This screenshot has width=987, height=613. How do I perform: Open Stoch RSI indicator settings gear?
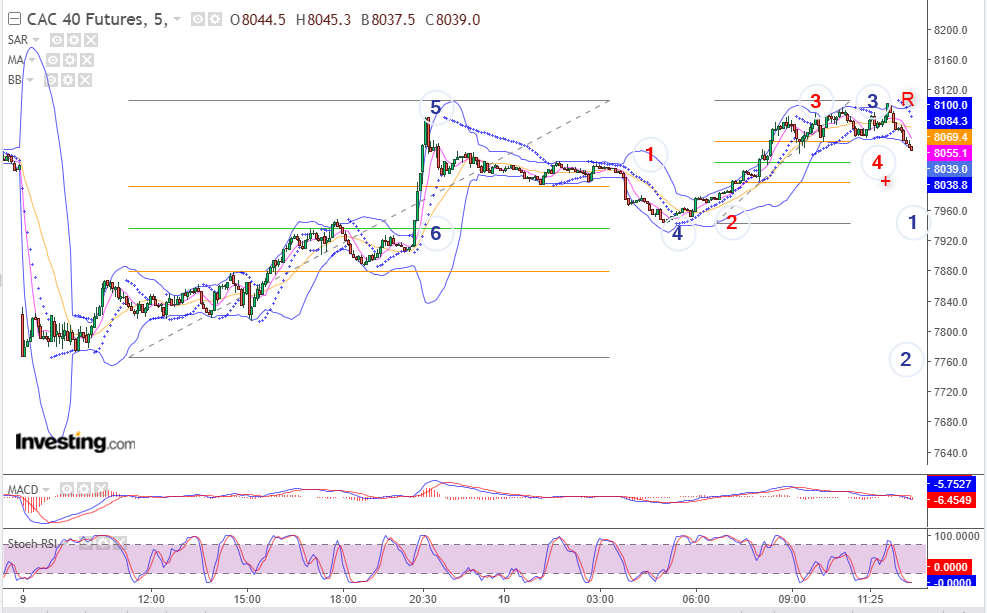(x=102, y=543)
